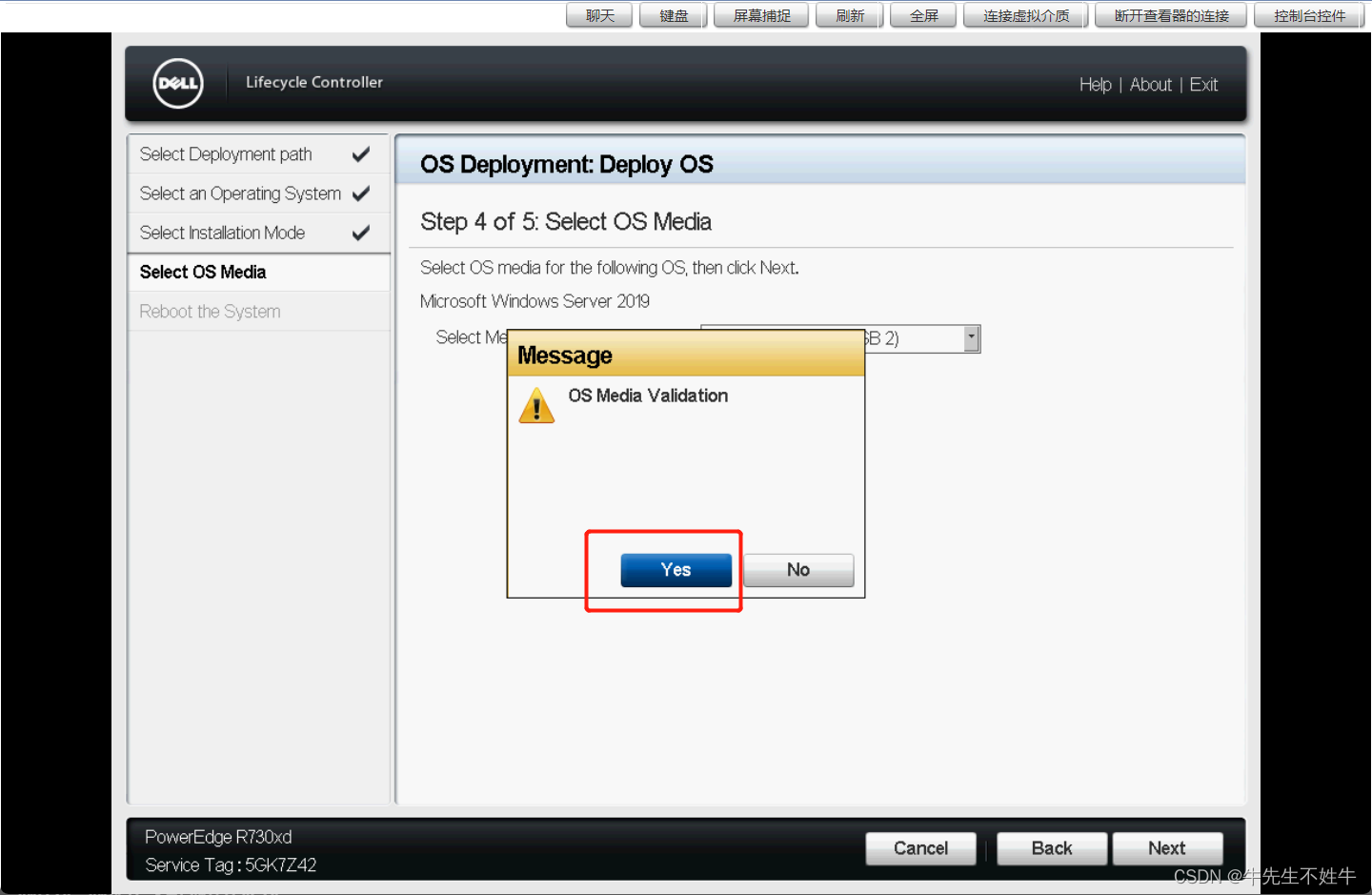1372x895 pixels.
Task: Click the Dell logo icon
Action: [178, 83]
